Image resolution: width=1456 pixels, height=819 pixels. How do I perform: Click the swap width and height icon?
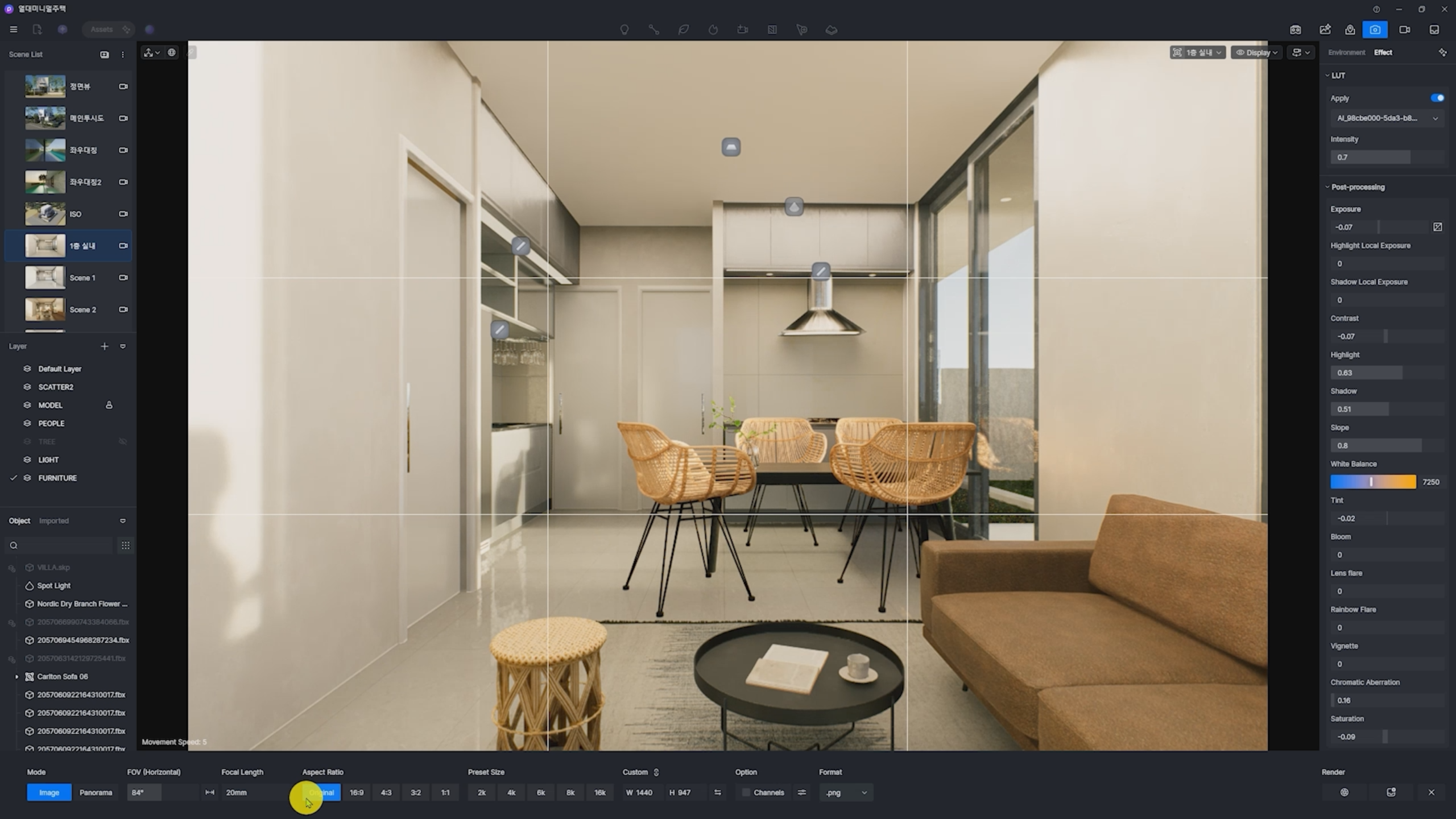pos(718,792)
